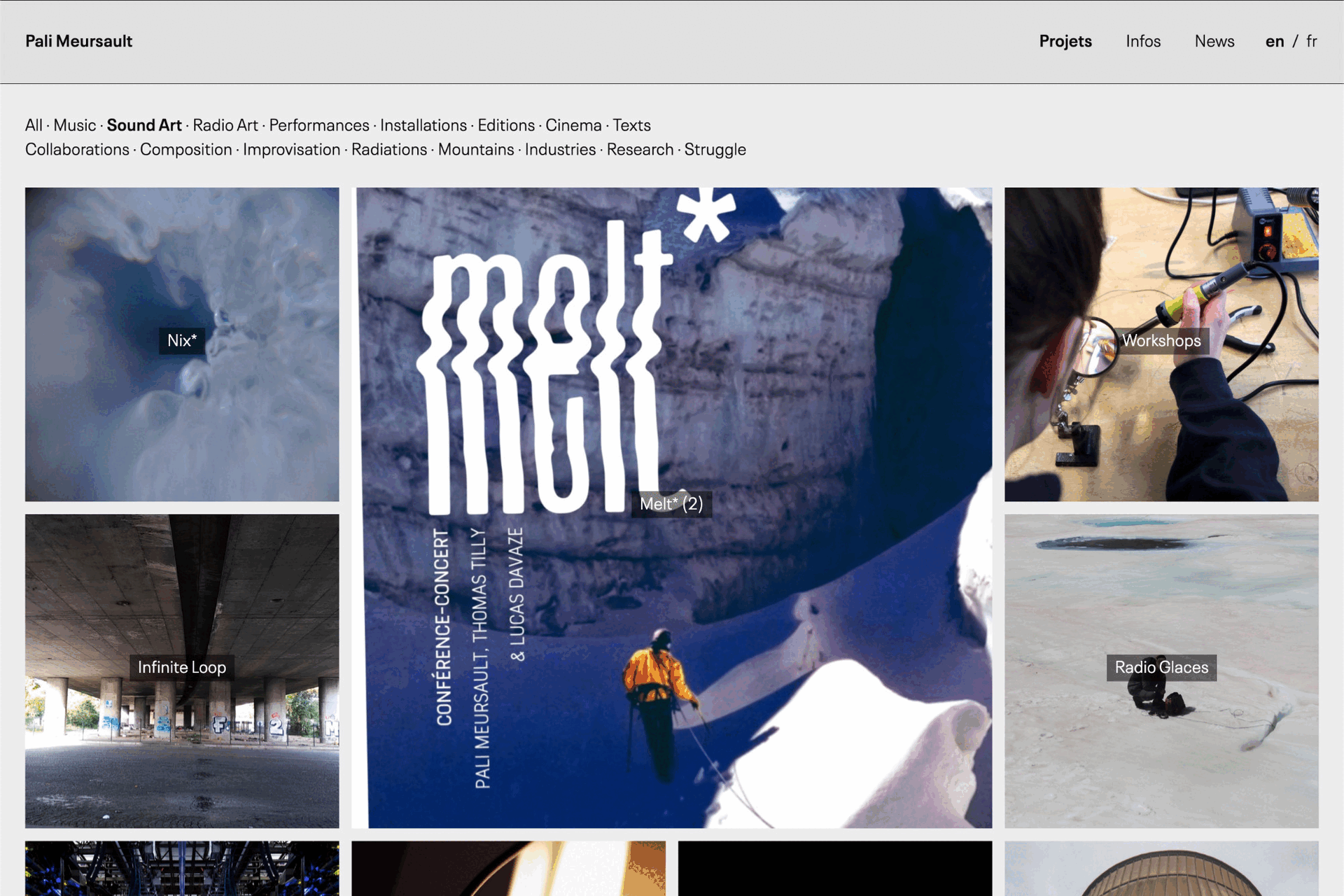This screenshot has width=1344, height=896.
Task: Switch language to fr
Action: [x=1311, y=41]
